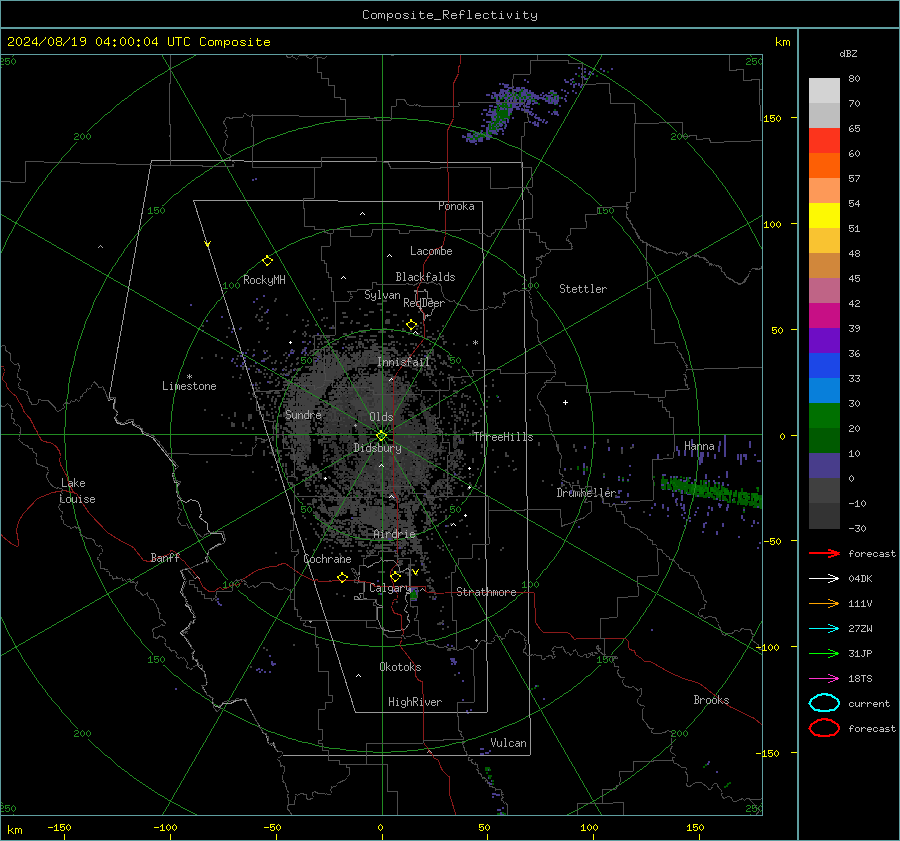The width and height of the screenshot is (900, 841).
Task: Click the green 20 dBZ color swatch
Action: 824,416
